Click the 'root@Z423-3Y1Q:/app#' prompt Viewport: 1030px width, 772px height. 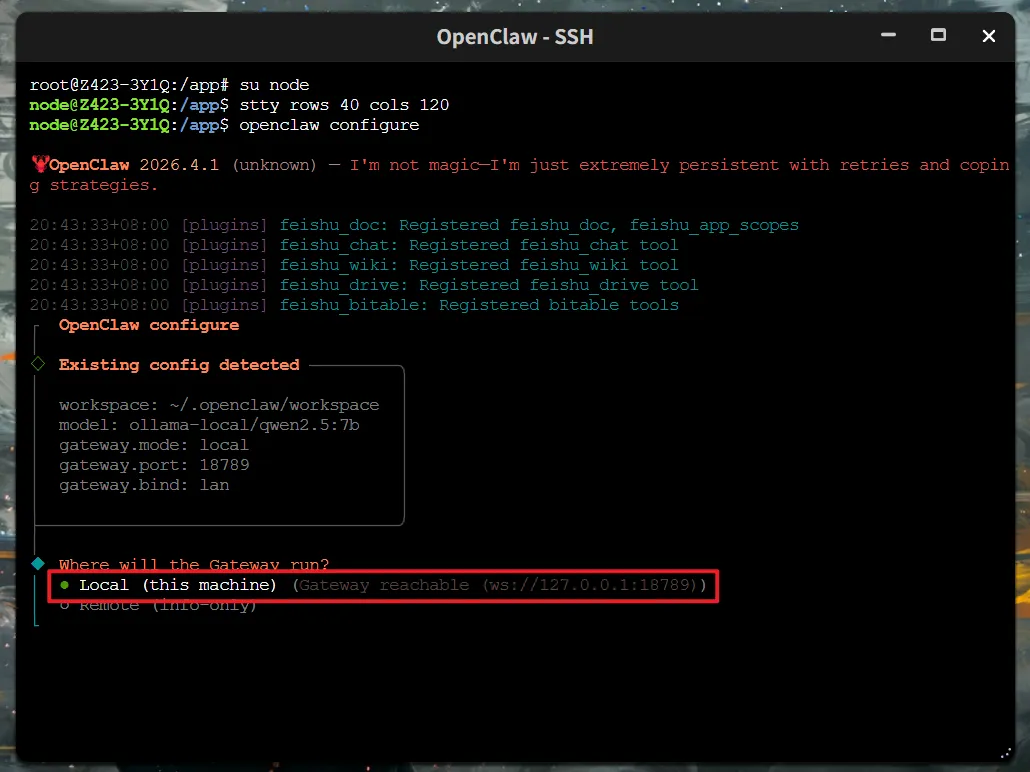click(129, 85)
